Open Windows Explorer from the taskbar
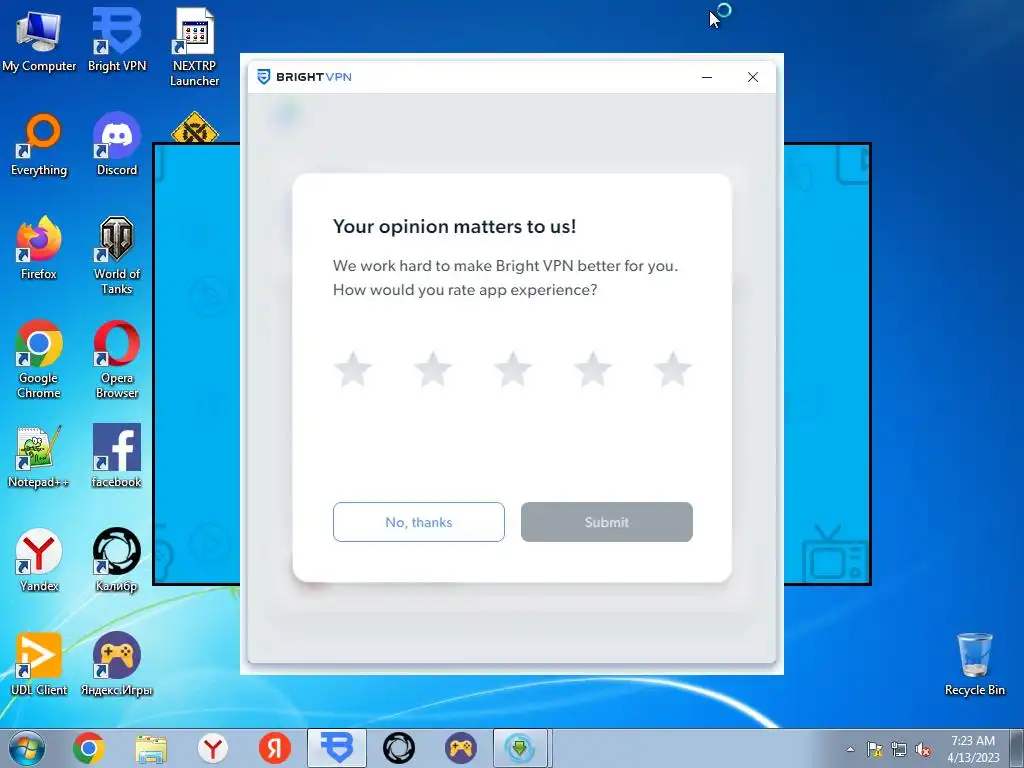The width and height of the screenshot is (1024, 768). click(151, 748)
